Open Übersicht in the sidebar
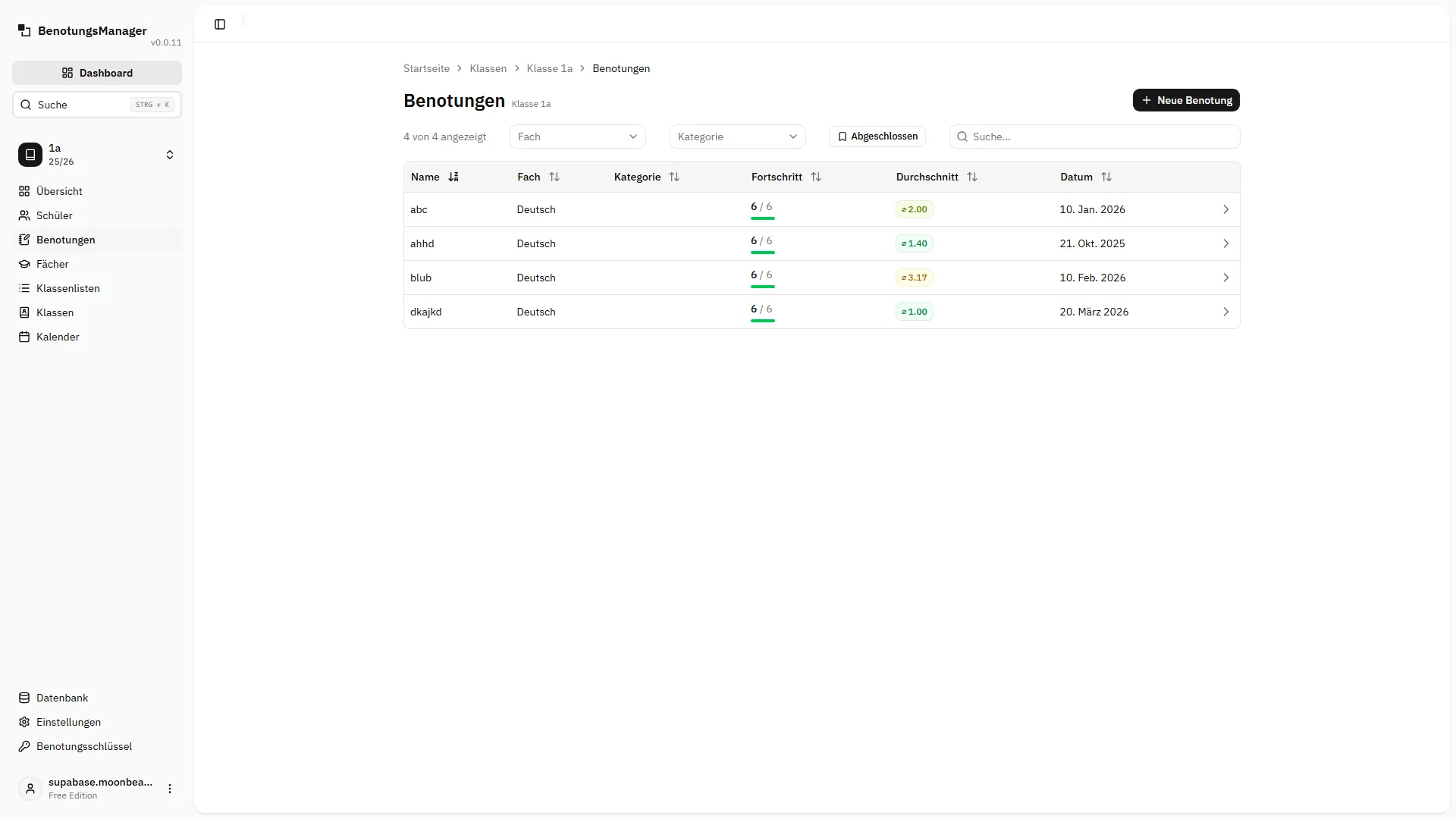This screenshot has width=1456, height=819. coord(97,191)
